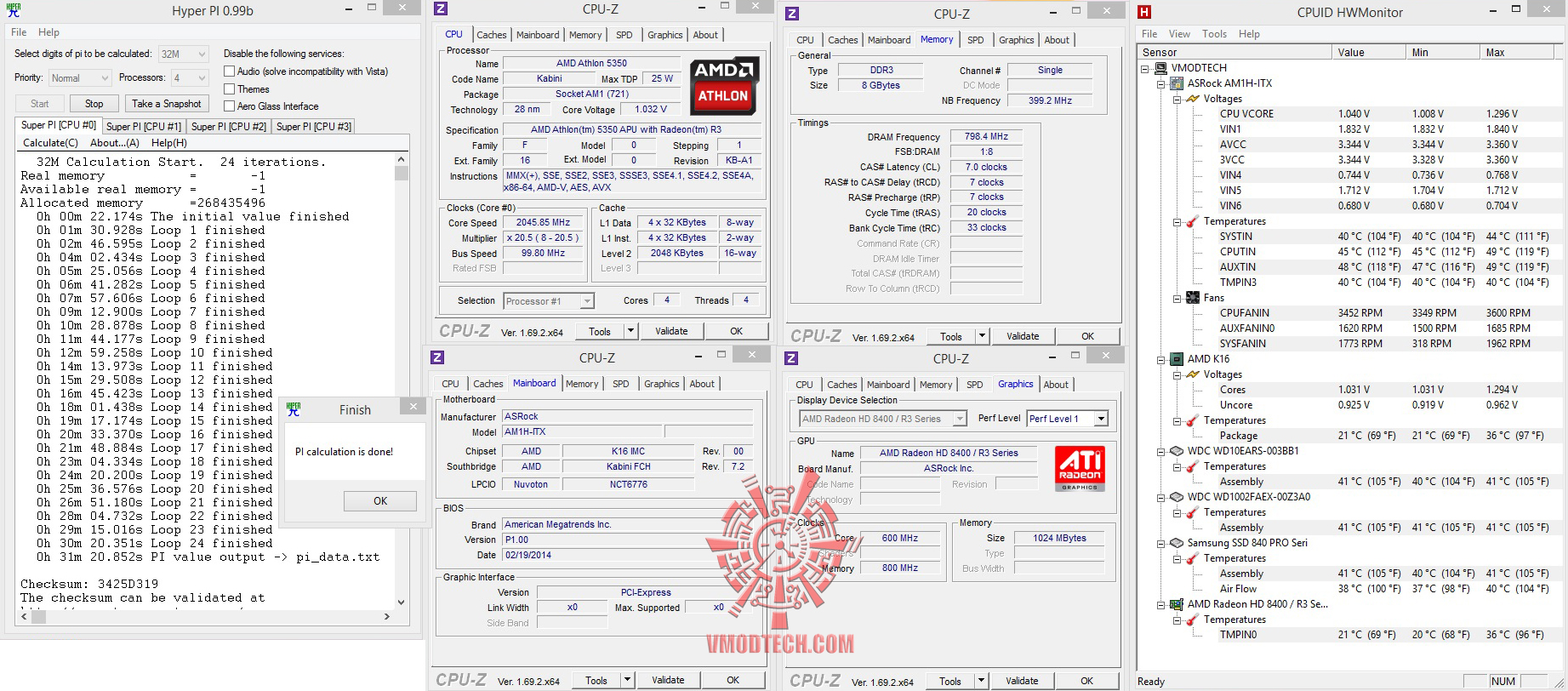The height and width of the screenshot is (691, 1568).
Task: Open the About tab in CPU-Z Graphics window
Action: point(1056,385)
